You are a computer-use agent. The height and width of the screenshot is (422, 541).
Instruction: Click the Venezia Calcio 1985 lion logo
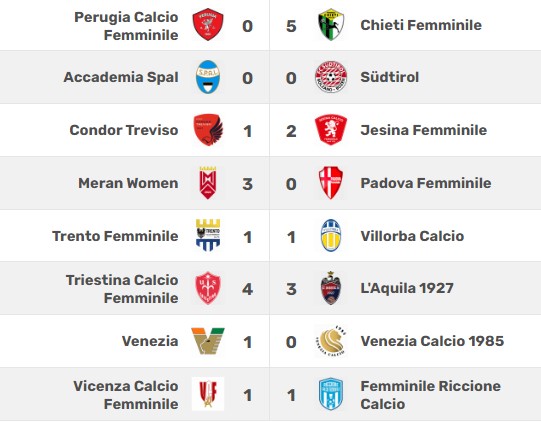click(331, 341)
